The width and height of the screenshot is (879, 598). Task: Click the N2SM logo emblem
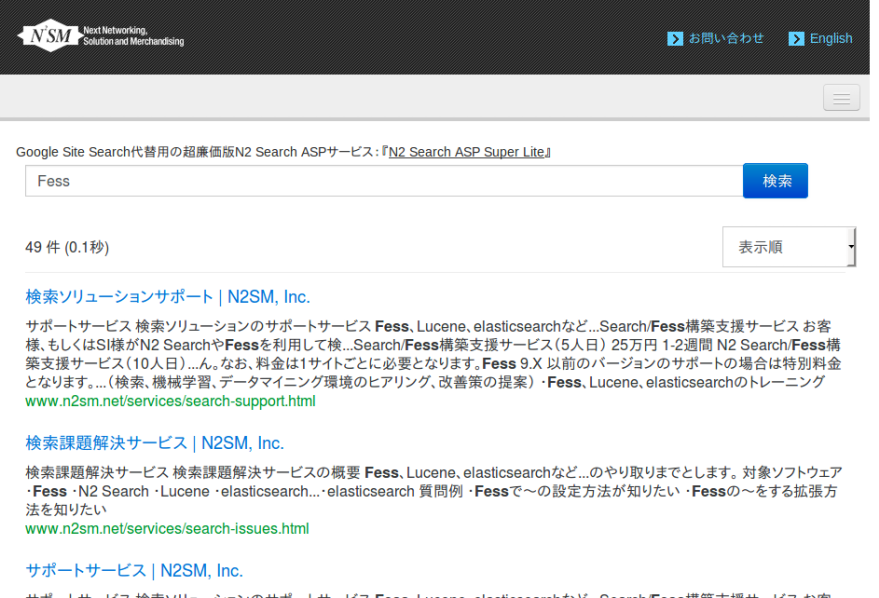pyautogui.click(x=47, y=37)
